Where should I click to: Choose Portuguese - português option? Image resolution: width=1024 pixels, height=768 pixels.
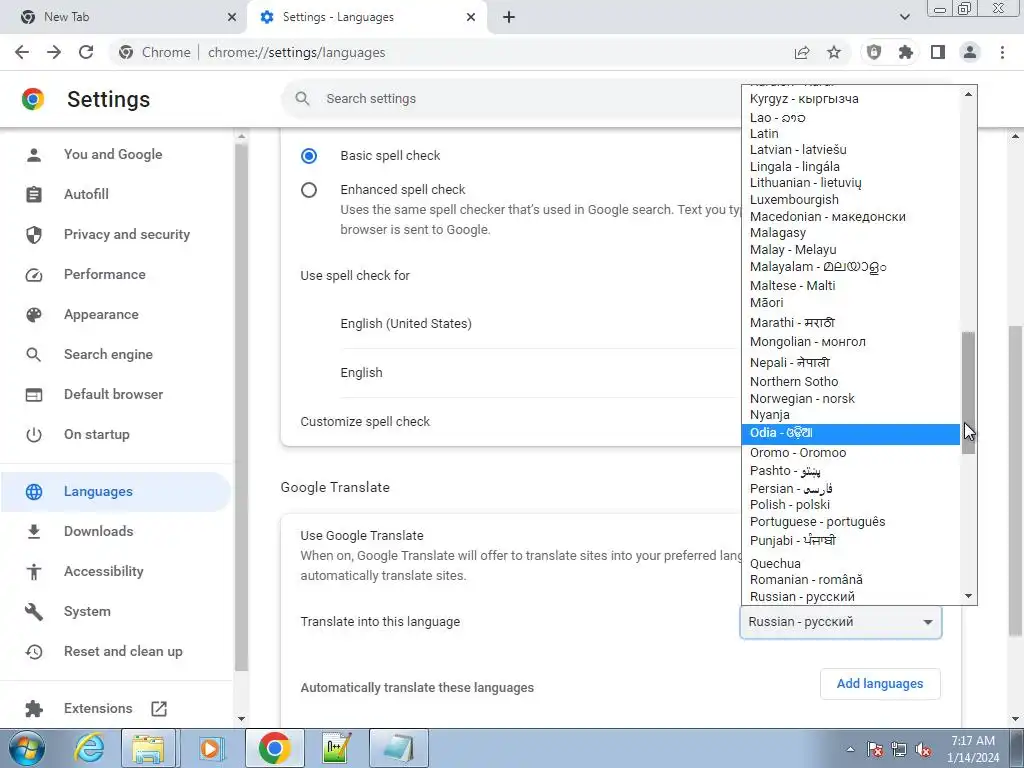tap(850, 522)
